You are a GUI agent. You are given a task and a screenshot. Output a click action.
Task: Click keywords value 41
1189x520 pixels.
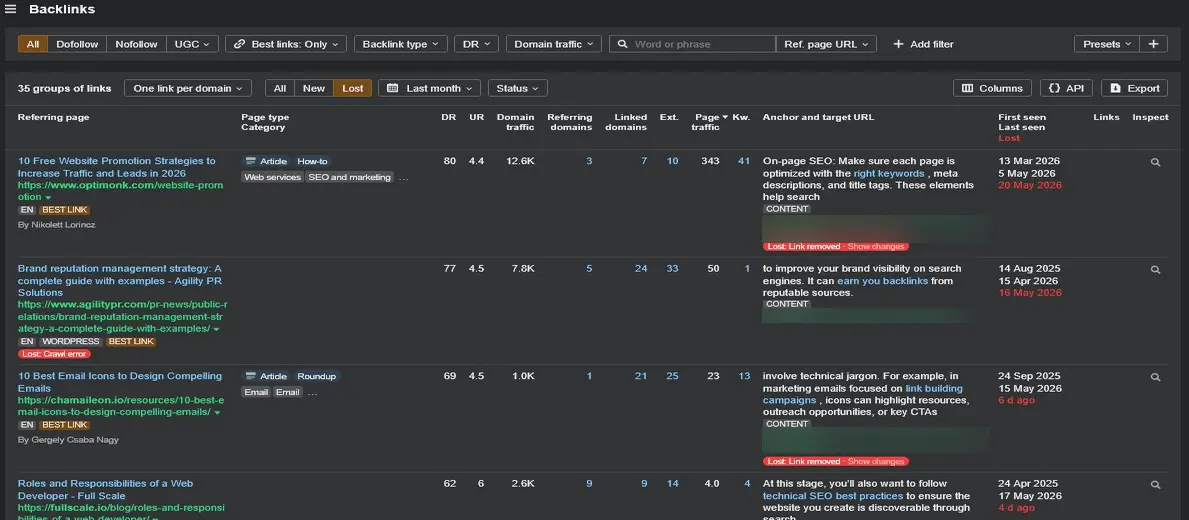click(744, 161)
